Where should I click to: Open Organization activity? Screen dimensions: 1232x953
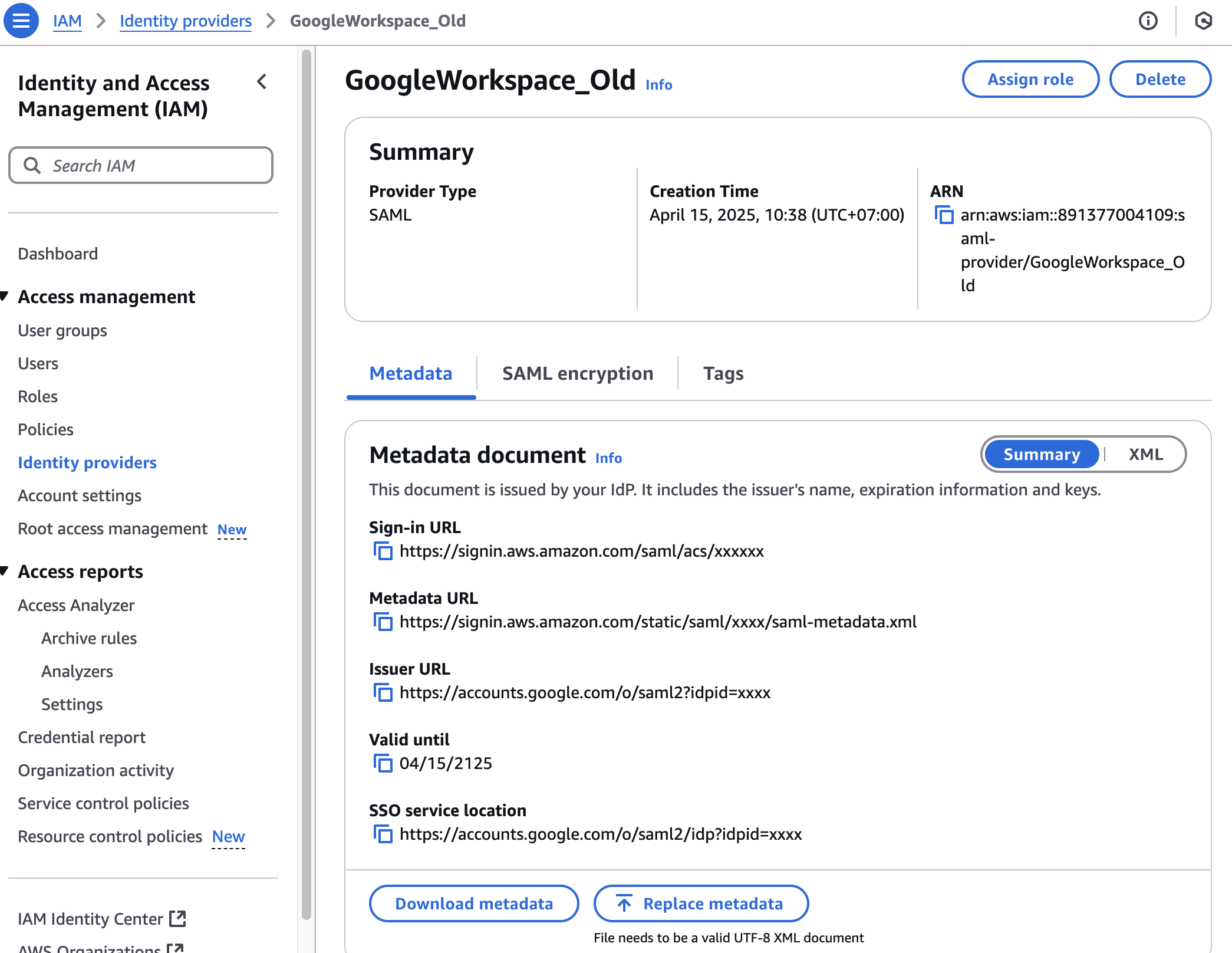(x=95, y=770)
